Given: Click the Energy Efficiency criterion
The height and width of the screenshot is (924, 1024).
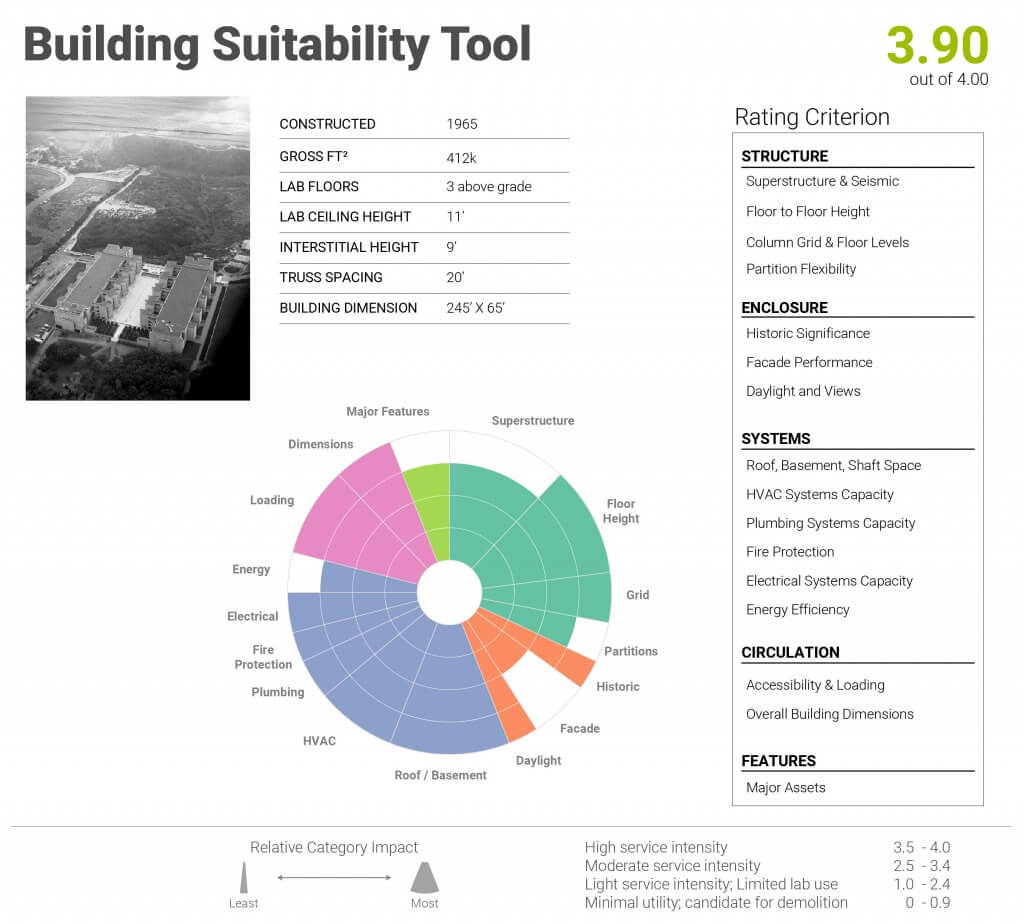Looking at the screenshot, I should pyautogui.click(x=798, y=609).
